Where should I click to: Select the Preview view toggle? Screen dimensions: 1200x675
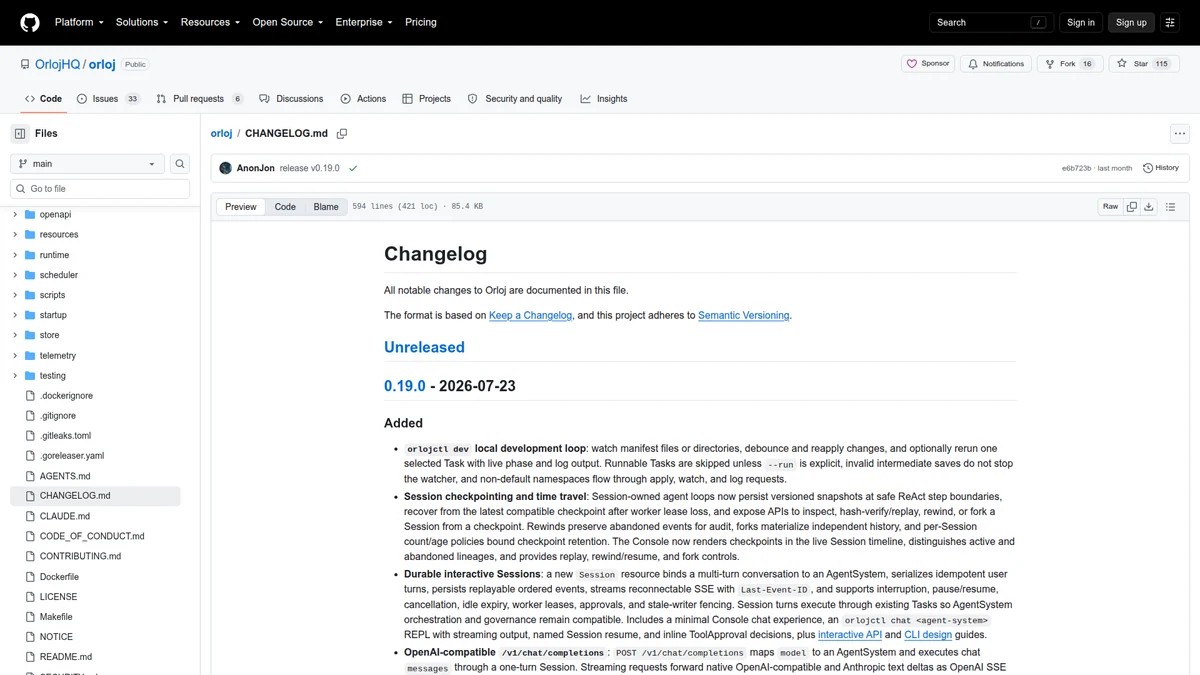click(x=241, y=207)
